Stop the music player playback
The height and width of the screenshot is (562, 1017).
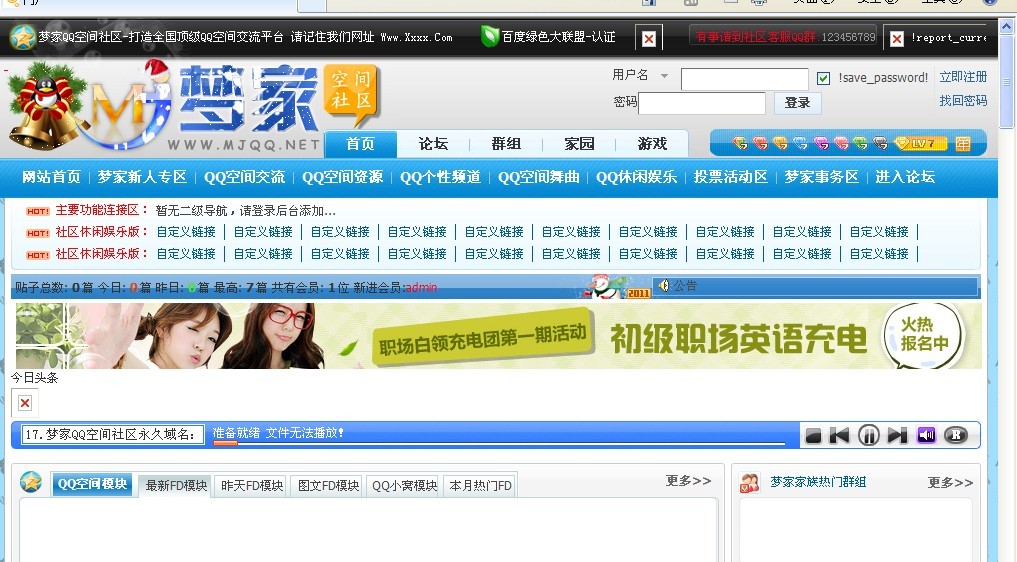click(813, 435)
